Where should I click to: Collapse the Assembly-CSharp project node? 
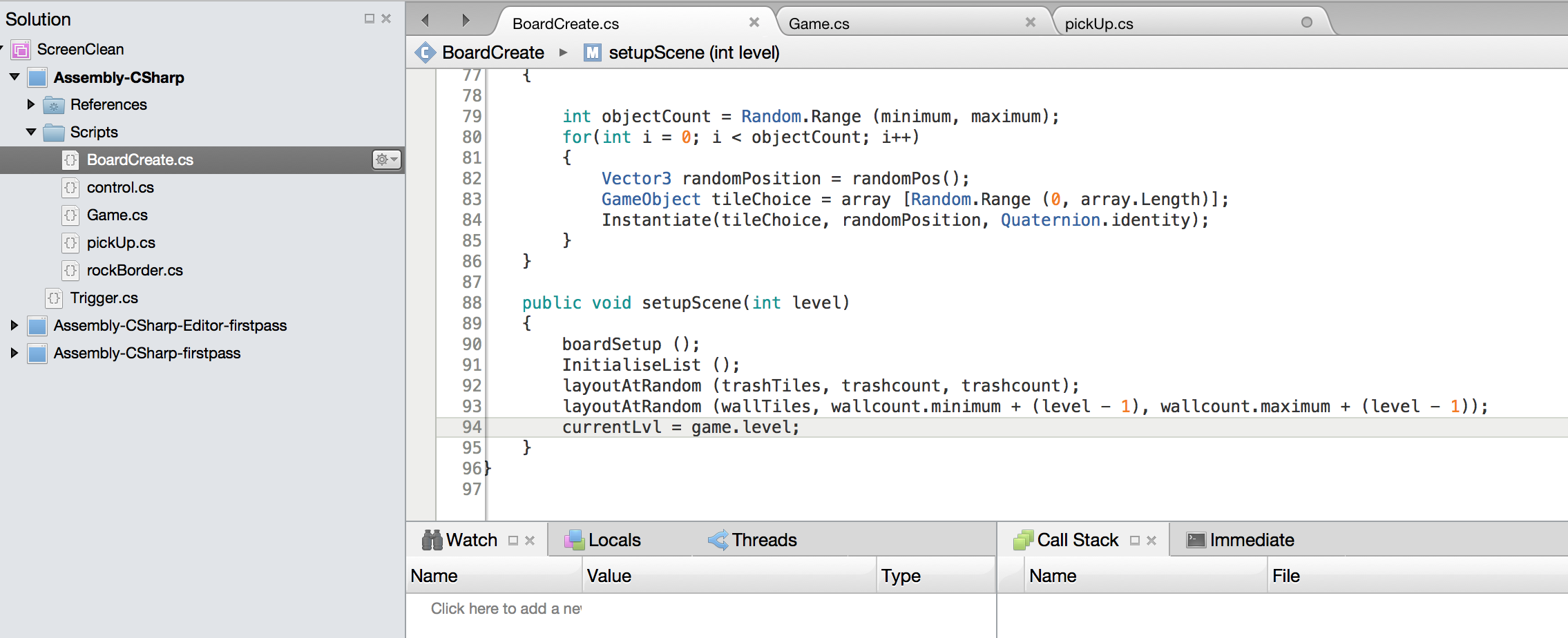(15, 77)
